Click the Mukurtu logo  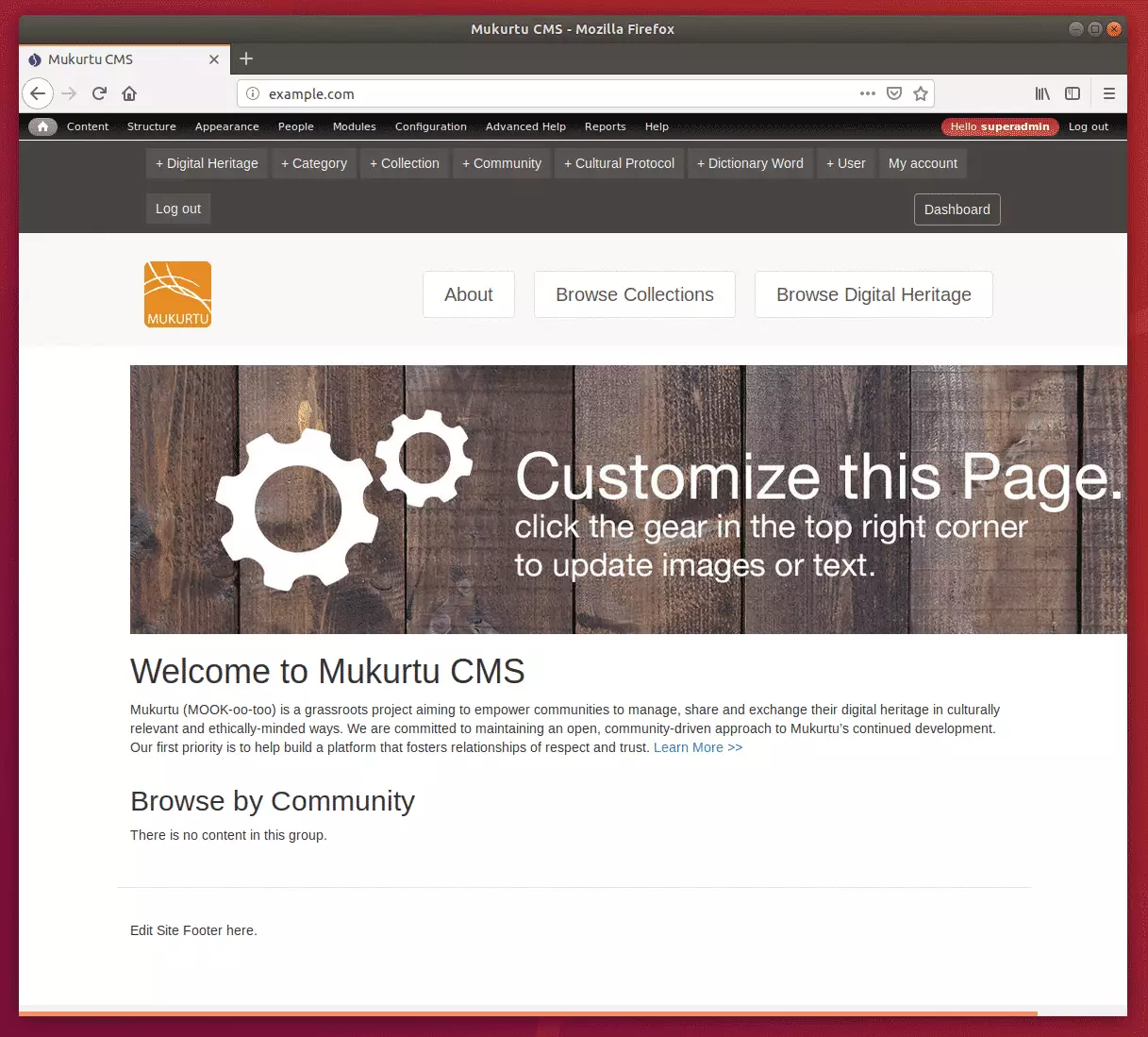(x=177, y=294)
